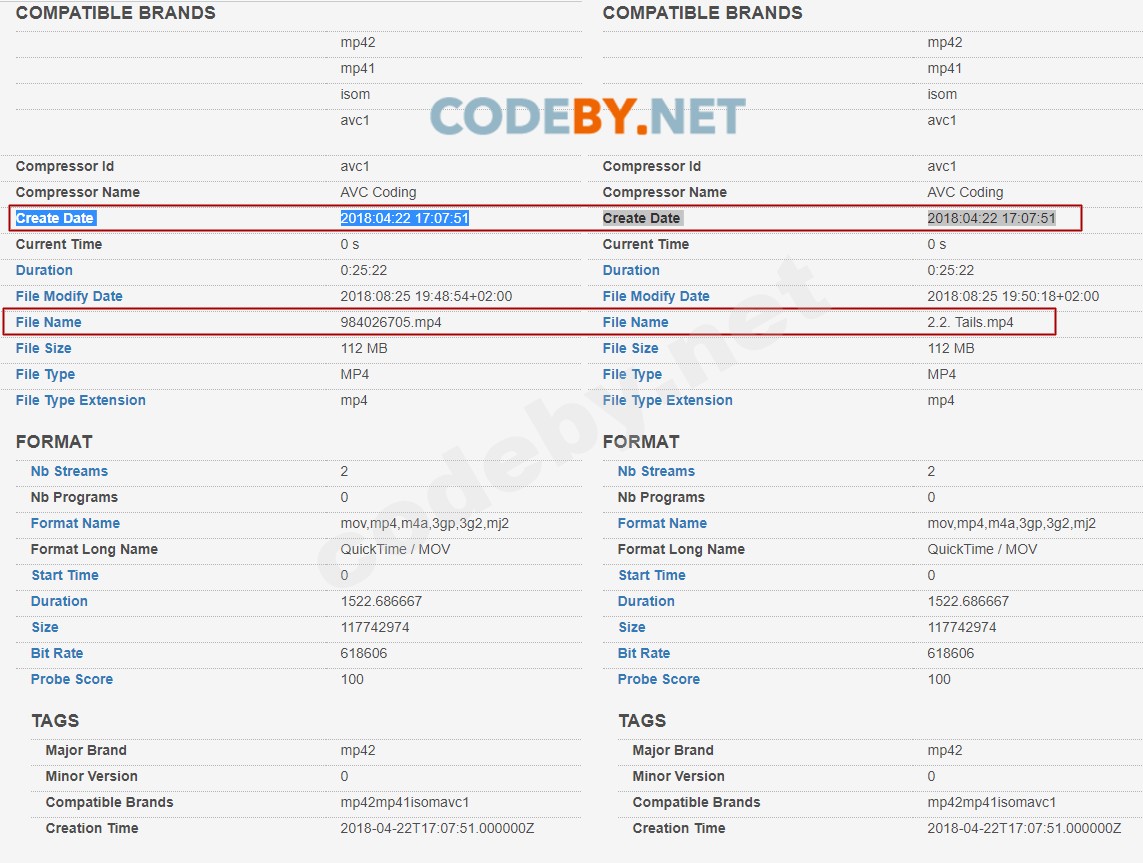Open the File Size link in left column

click(44, 348)
